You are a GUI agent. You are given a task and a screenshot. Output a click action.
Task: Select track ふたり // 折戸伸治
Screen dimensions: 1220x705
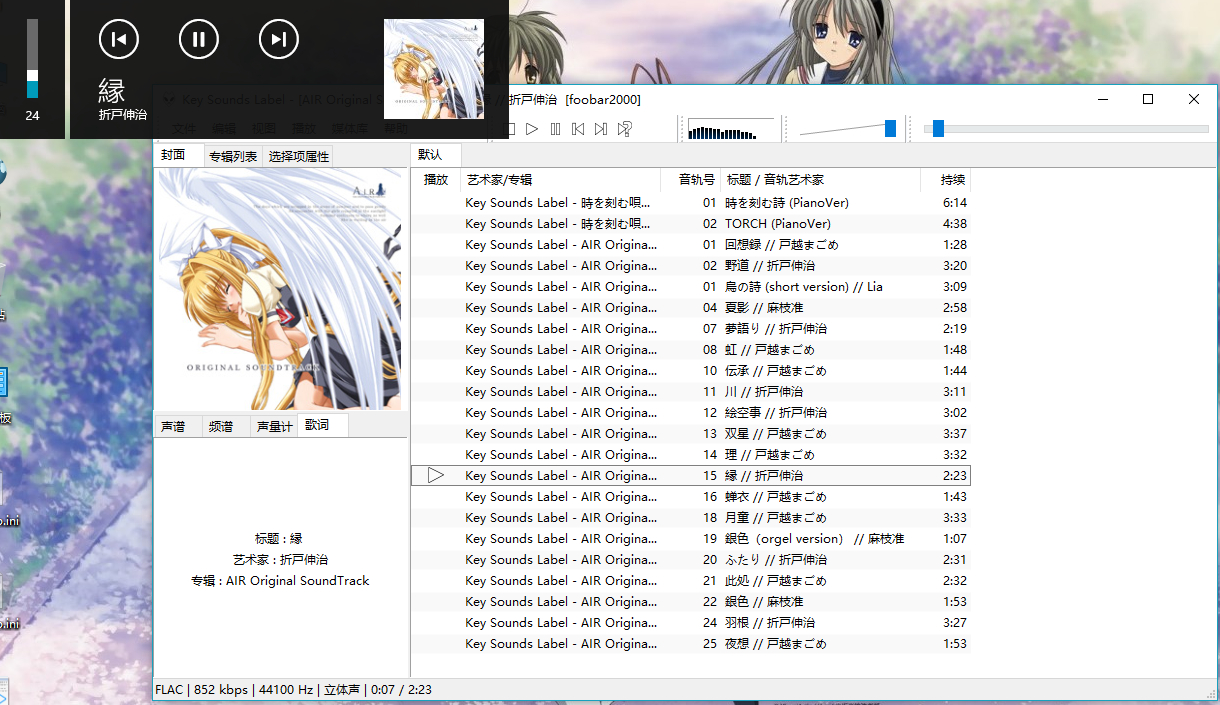[691, 560]
